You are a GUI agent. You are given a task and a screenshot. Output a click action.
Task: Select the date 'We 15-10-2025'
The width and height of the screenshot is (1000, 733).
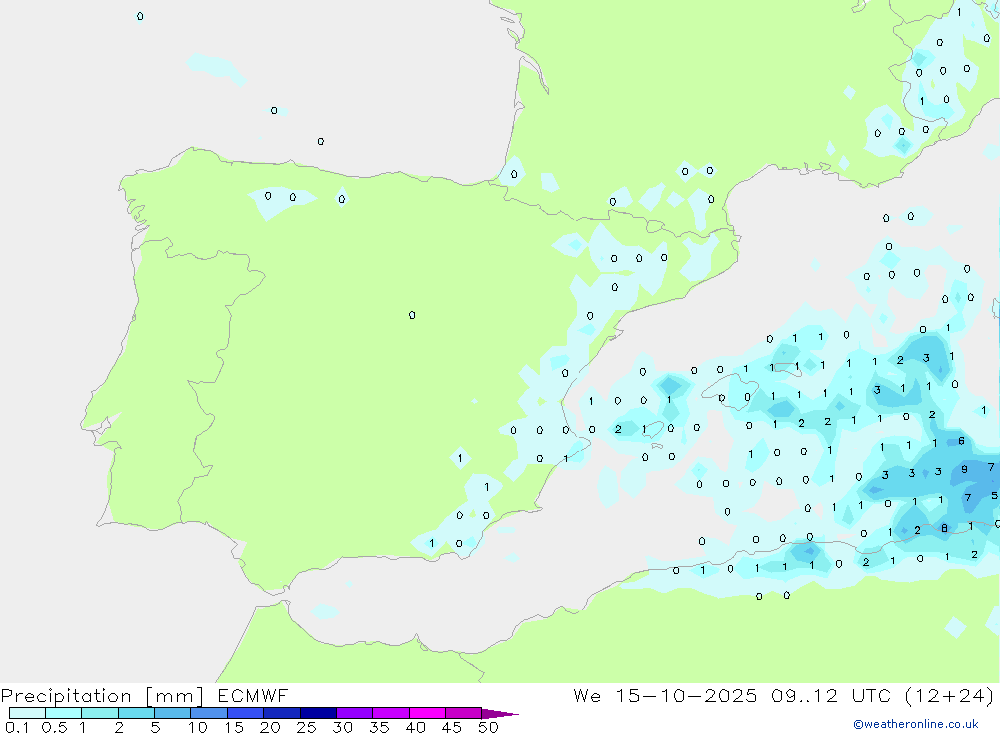(x=665, y=696)
